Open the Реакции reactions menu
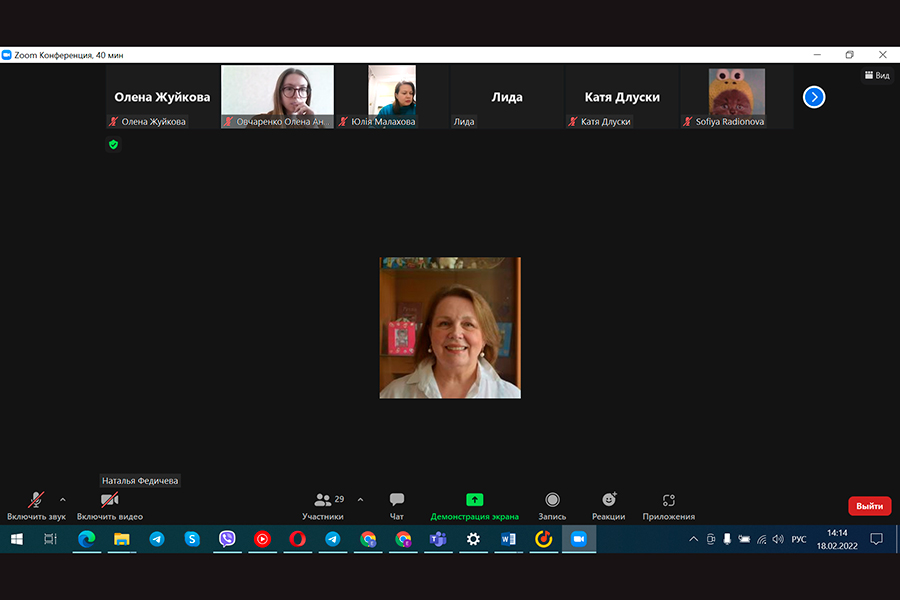This screenshot has height=600, width=900. coord(608,505)
